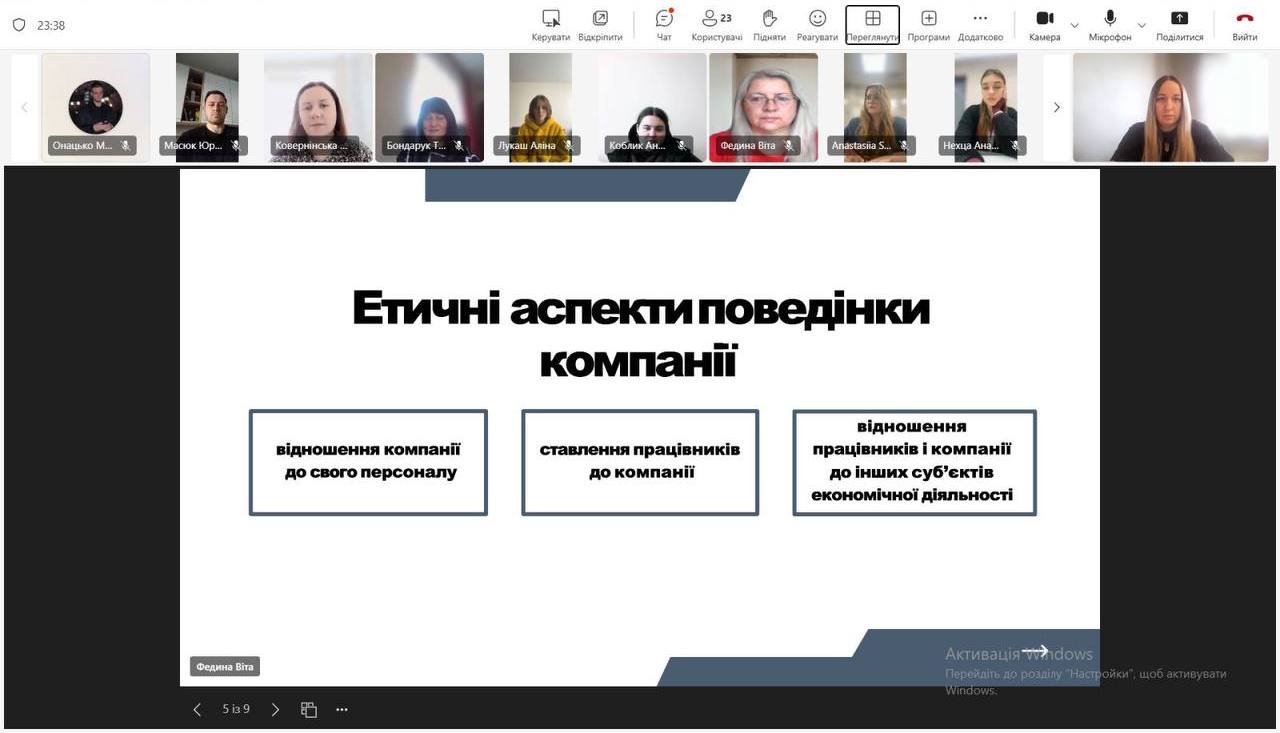Select Федина Віта's video thumbnail
This screenshot has width=1280, height=733.
click(x=763, y=107)
